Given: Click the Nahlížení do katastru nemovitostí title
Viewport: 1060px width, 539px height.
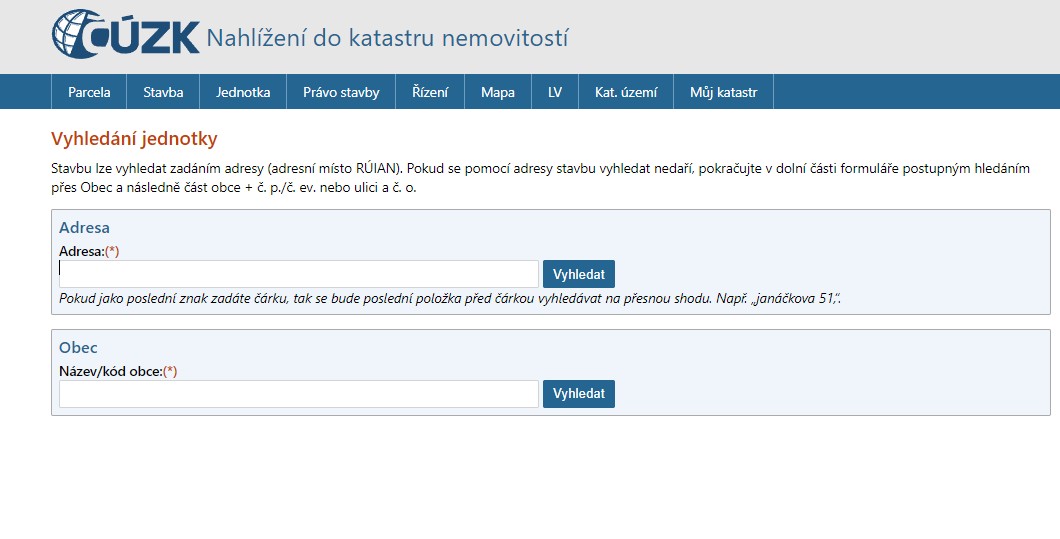Looking at the screenshot, I should 387,39.
